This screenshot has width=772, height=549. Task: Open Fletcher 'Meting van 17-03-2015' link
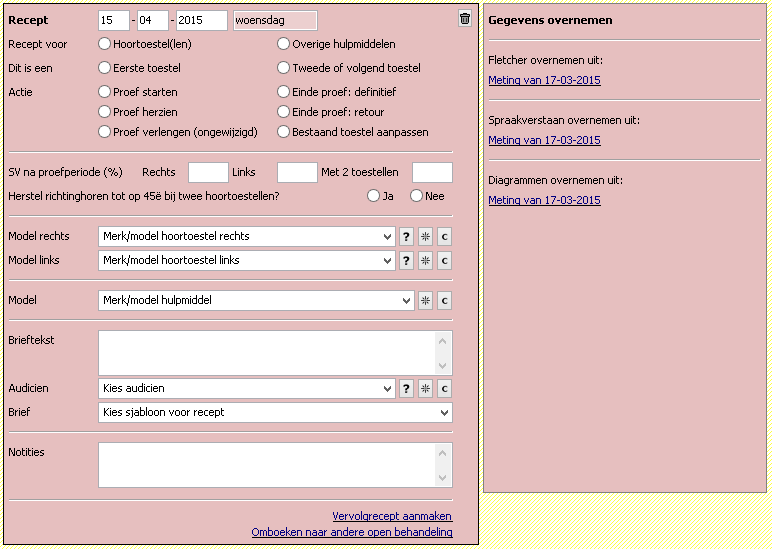[544, 80]
